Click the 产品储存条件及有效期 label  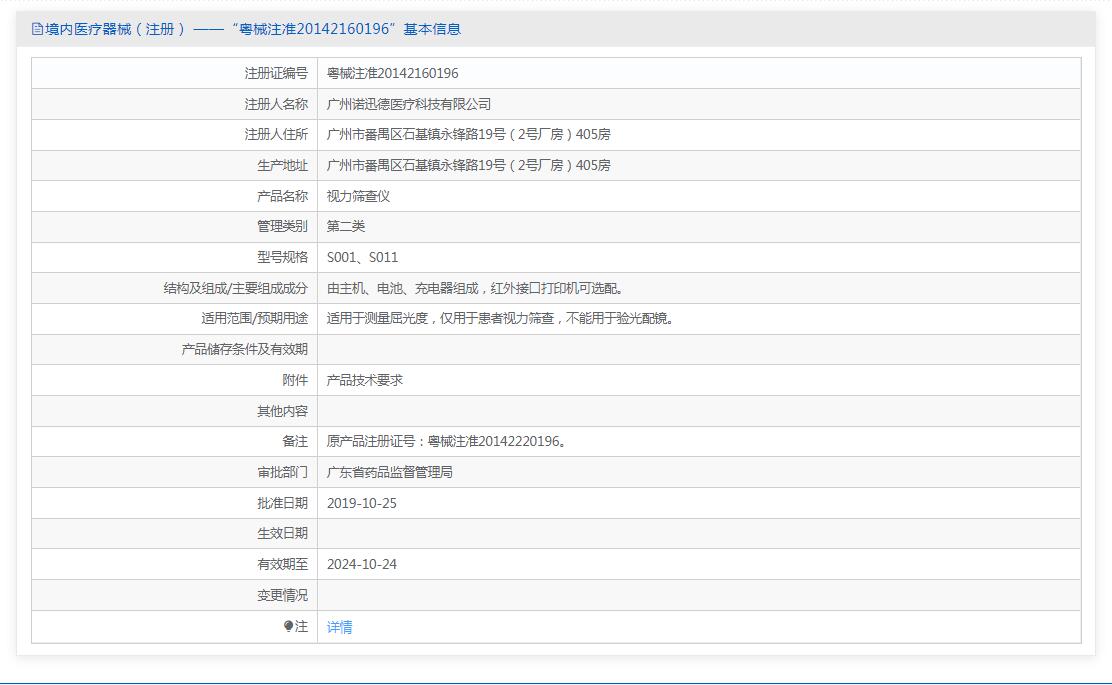[x=245, y=350]
